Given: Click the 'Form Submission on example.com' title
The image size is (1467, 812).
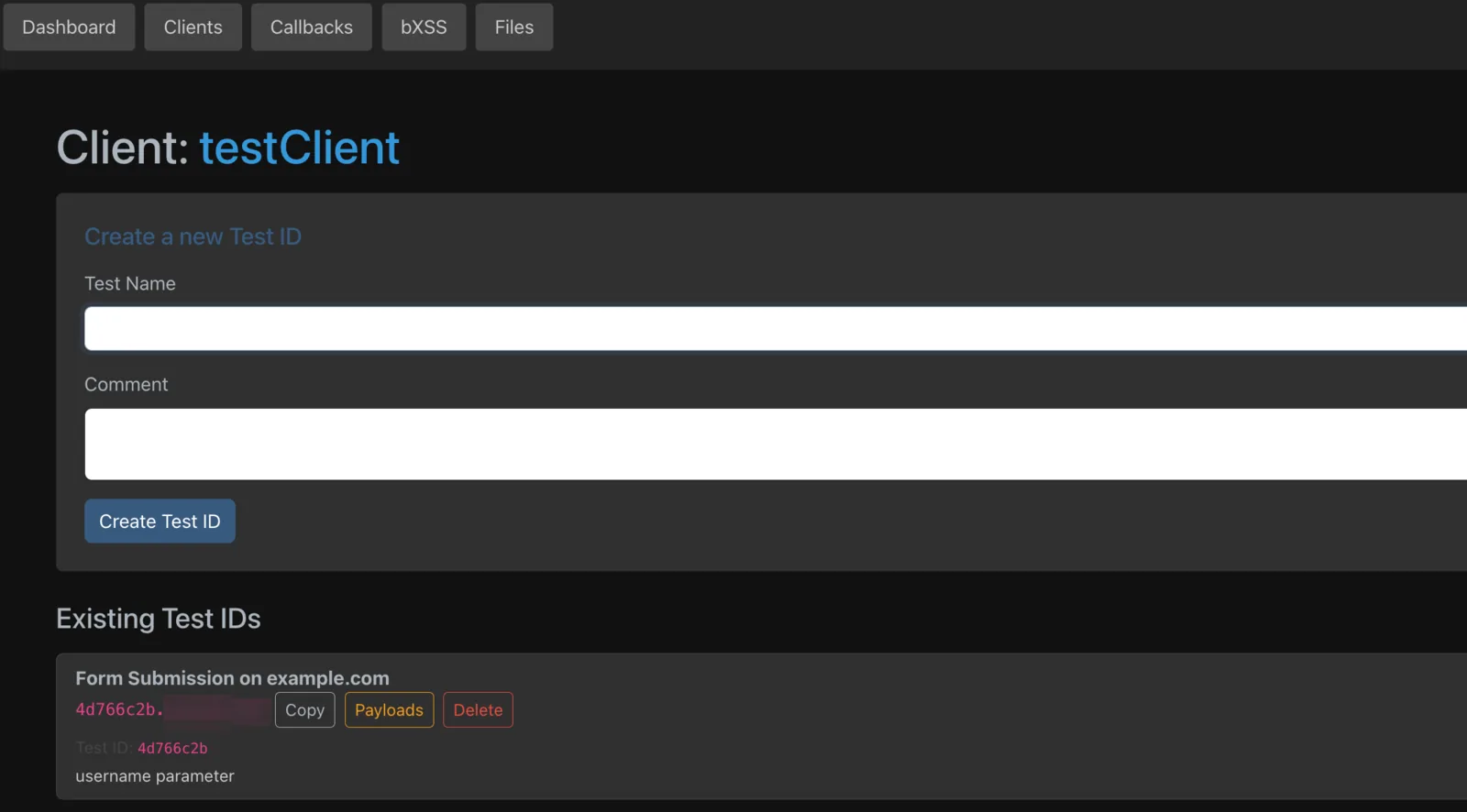Looking at the screenshot, I should point(232,678).
